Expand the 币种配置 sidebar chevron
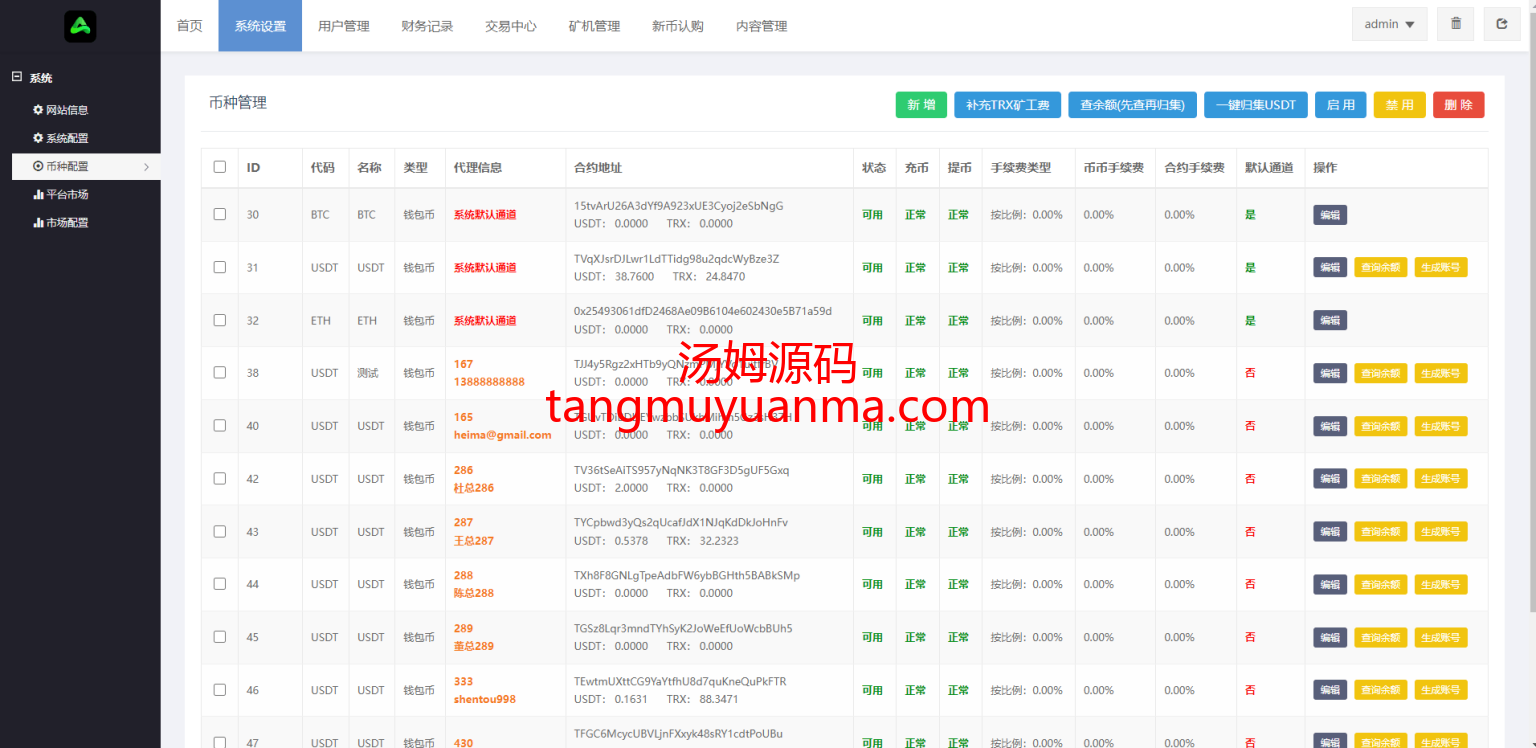1536x748 pixels. click(x=146, y=167)
